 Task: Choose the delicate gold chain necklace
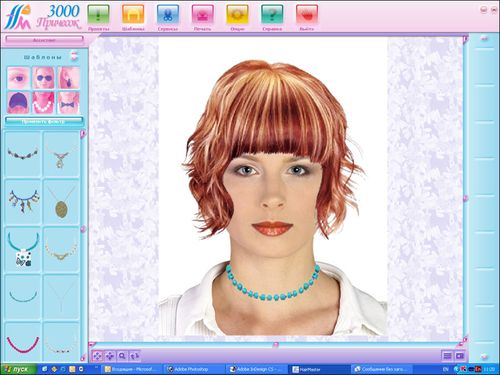[61, 250]
